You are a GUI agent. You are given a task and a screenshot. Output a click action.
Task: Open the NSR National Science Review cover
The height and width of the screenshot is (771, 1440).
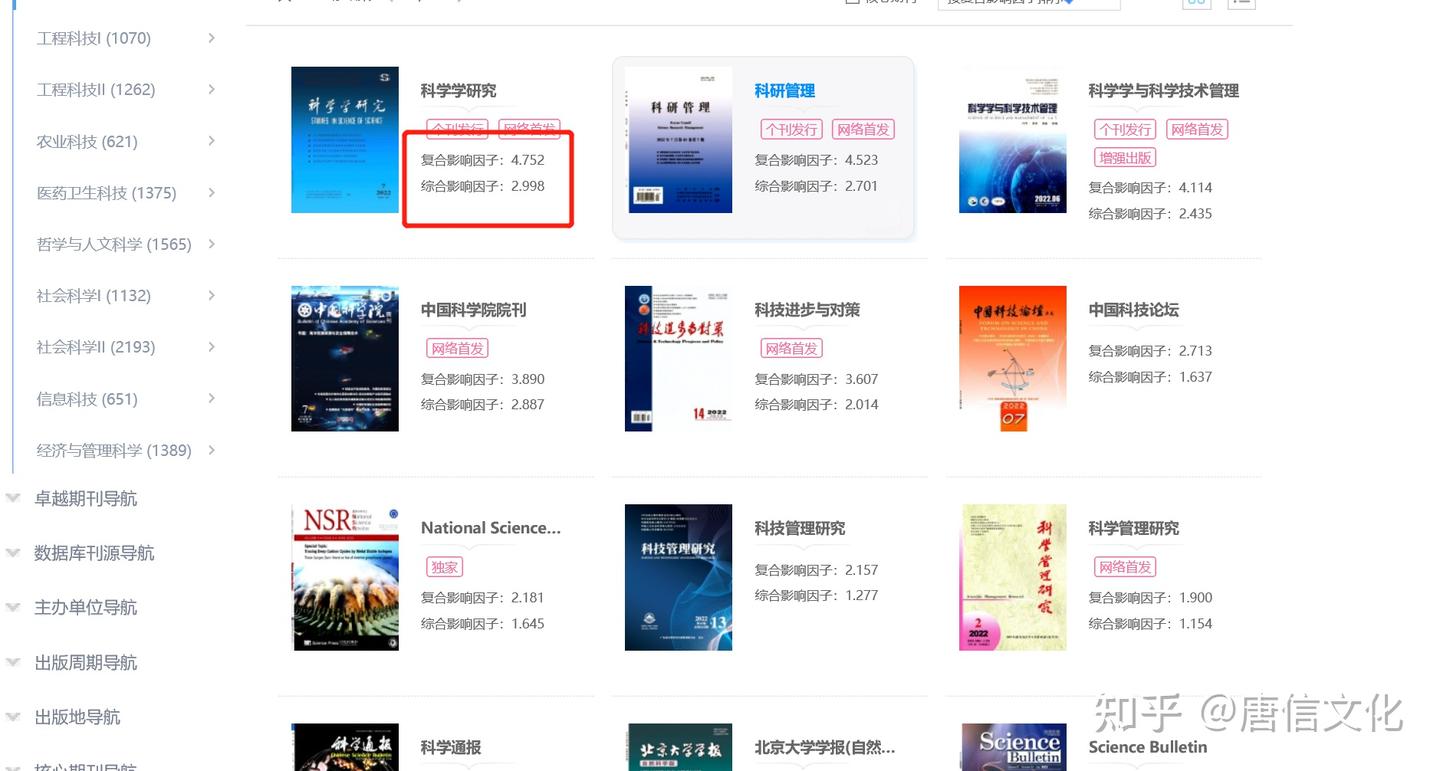pos(345,578)
